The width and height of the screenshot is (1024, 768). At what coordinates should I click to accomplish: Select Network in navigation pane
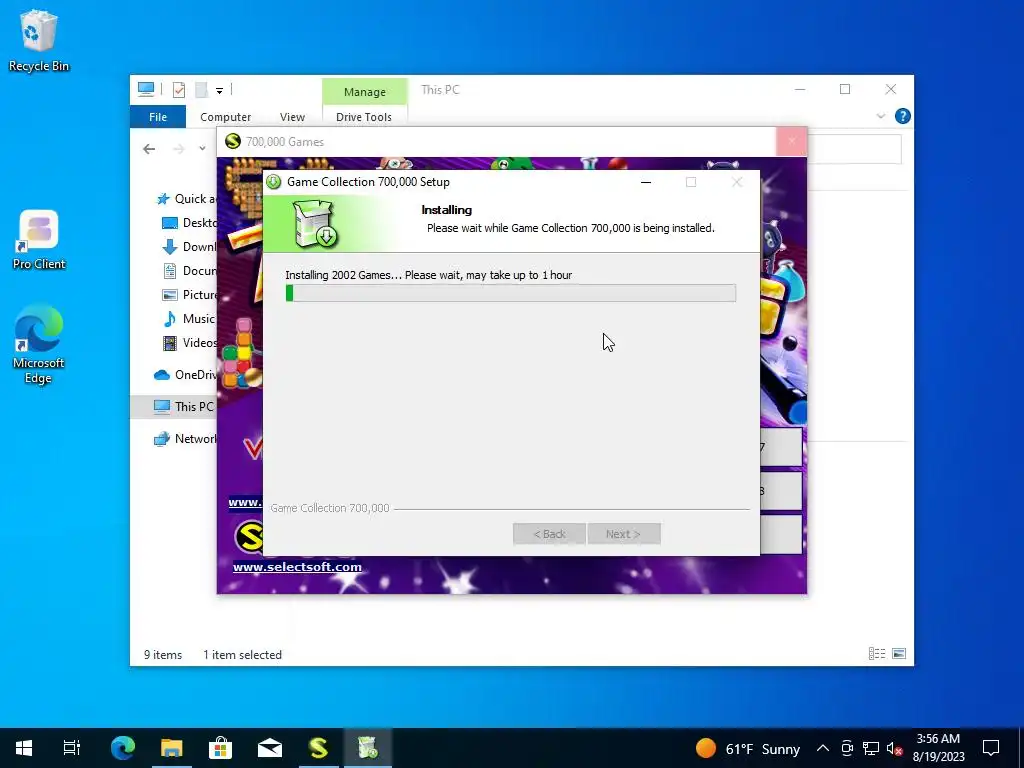185,439
